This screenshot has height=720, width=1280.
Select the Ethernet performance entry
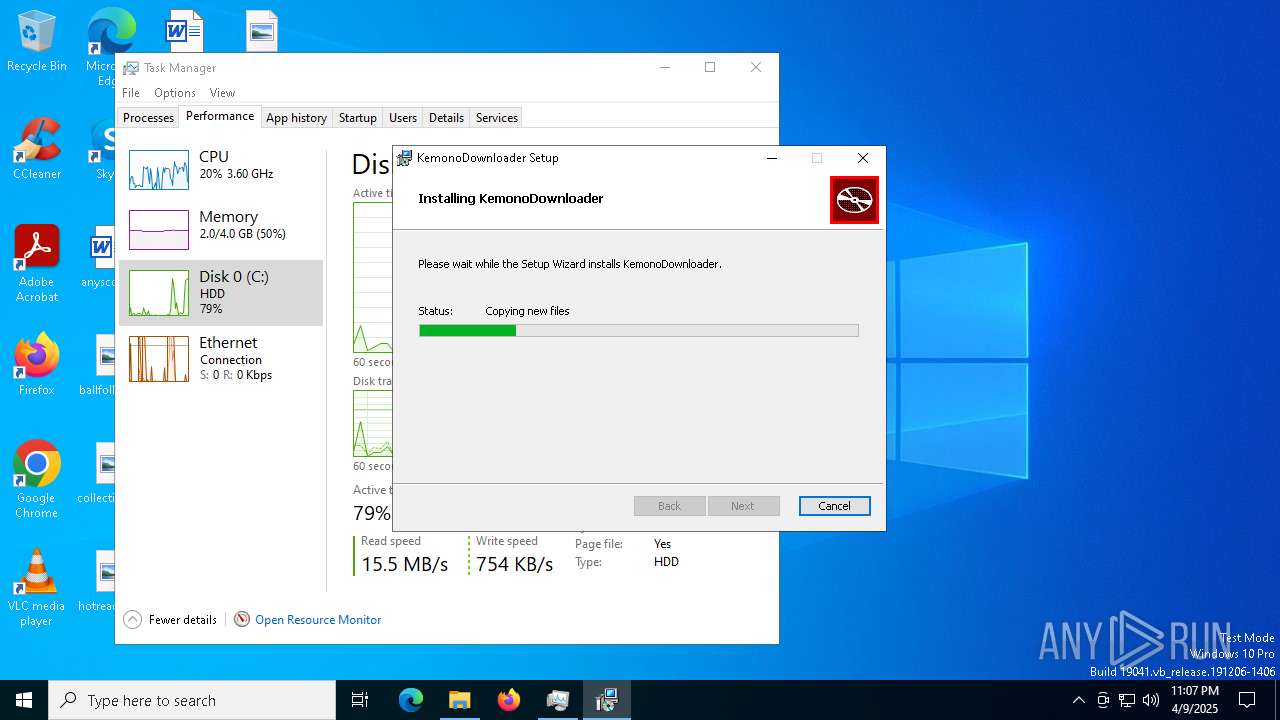(221, 358)
